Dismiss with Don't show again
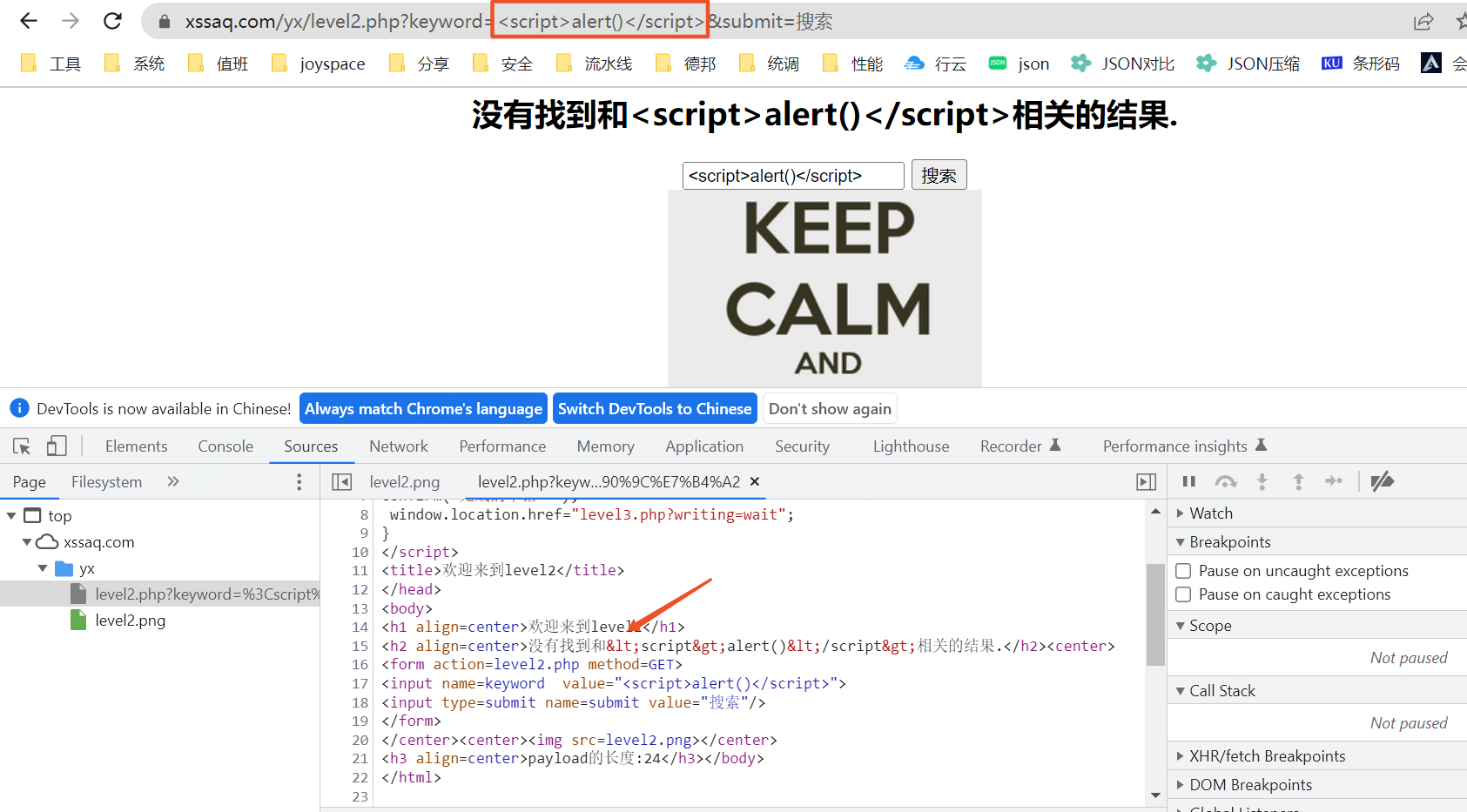Image resolution: width=1467 pixels, height=812 pixels. click(x=830, y=409)
